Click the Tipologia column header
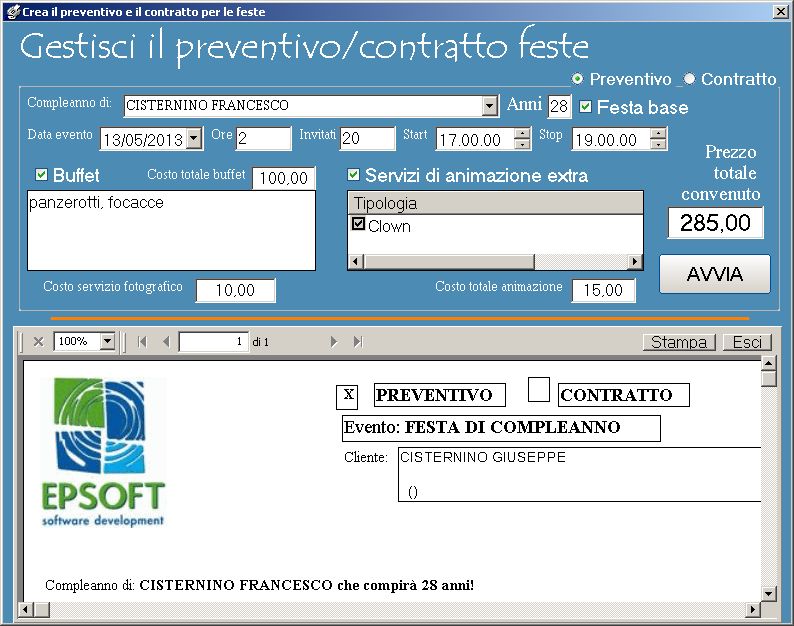 [x=495, y=203]
